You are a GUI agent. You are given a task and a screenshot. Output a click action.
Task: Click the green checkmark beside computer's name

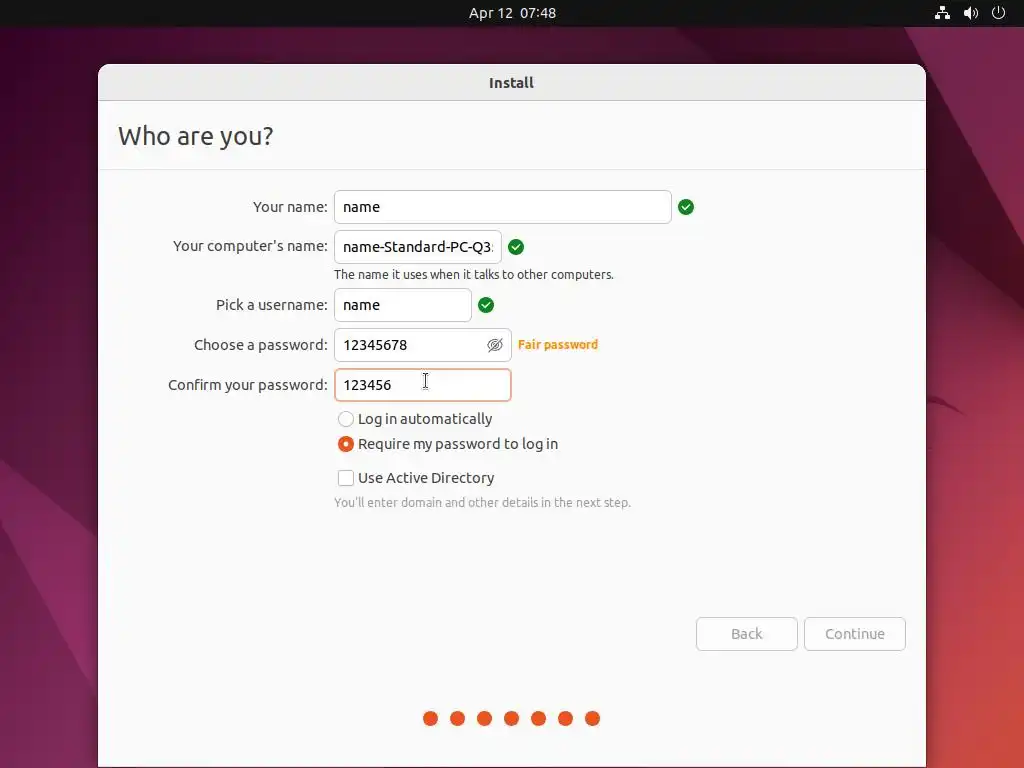[x=516, y=247]
